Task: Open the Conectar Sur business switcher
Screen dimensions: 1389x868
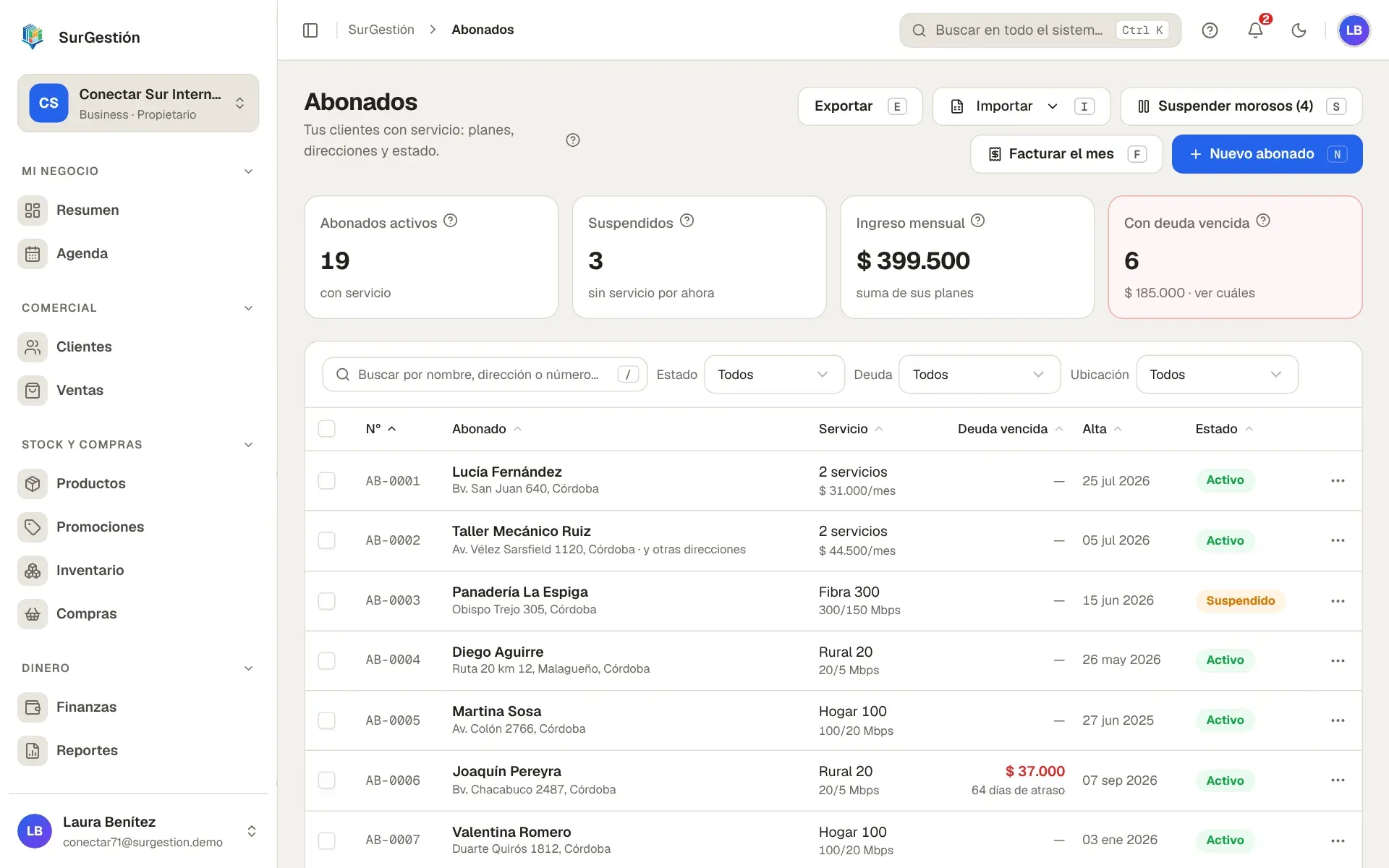Action: [x=138, y=103]
